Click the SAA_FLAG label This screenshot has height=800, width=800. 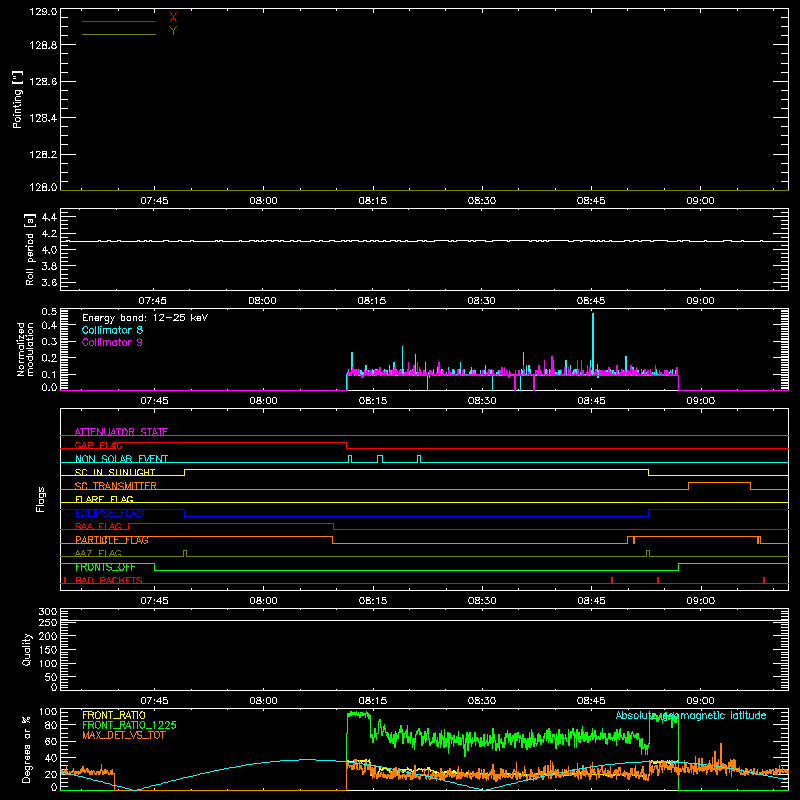point(98,526)
